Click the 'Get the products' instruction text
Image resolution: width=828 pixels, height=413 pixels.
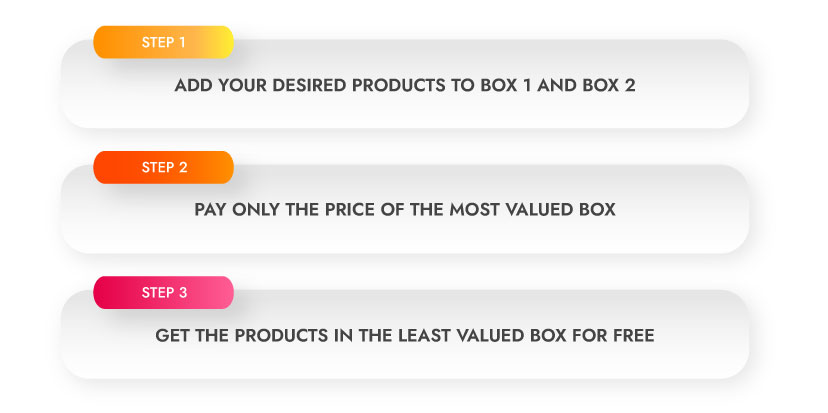tap(405, 335)
